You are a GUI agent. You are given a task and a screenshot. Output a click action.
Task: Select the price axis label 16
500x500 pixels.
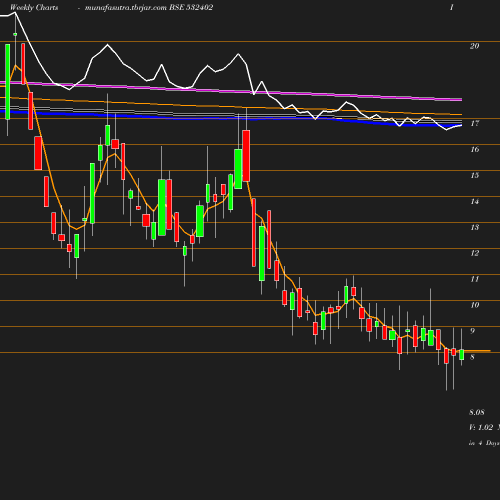(474, 149)
